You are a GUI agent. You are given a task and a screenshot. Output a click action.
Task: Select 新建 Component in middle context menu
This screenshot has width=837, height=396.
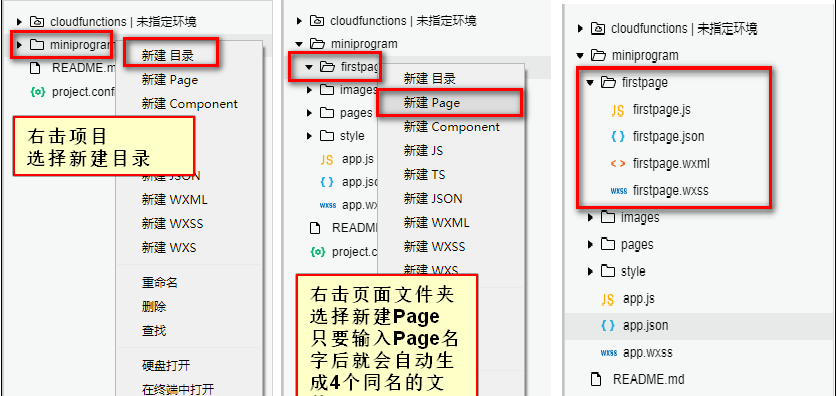(452, 127)
